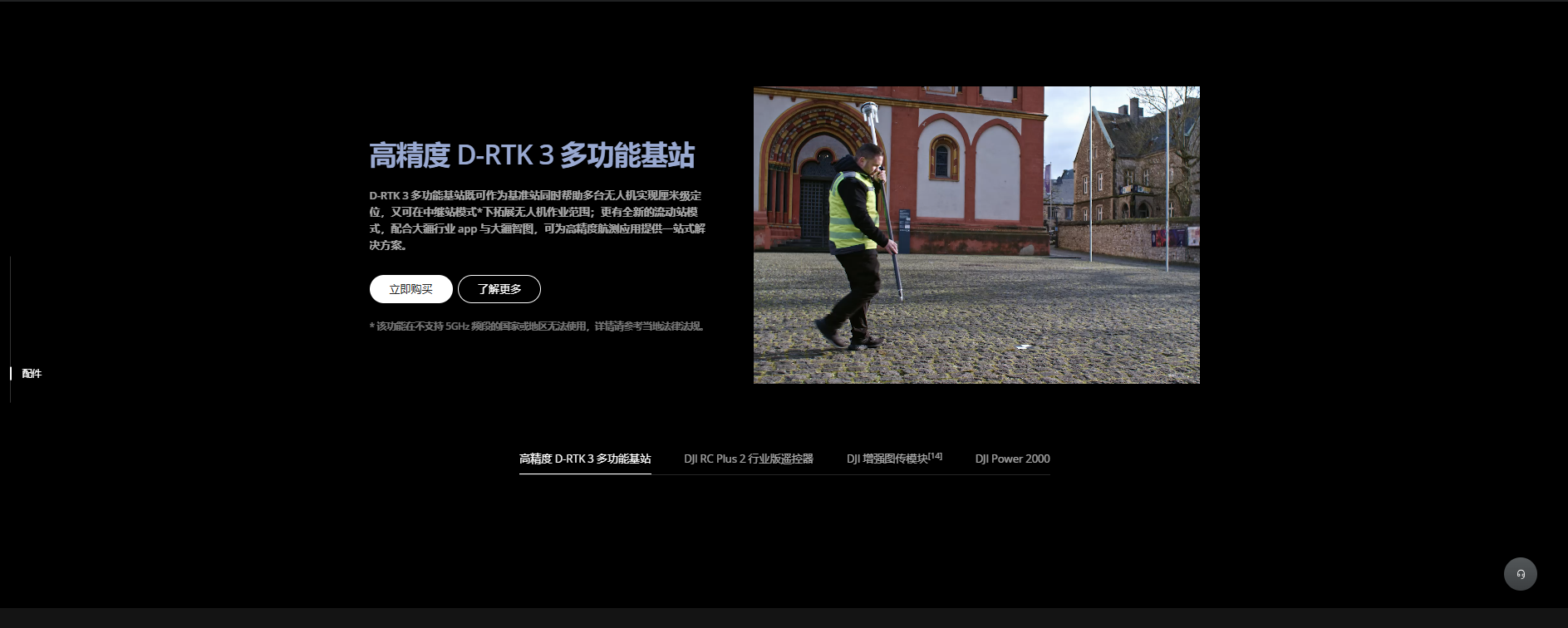Select the 高精度 D-RTK 3 多功能基站 tab

coord(584,459)
